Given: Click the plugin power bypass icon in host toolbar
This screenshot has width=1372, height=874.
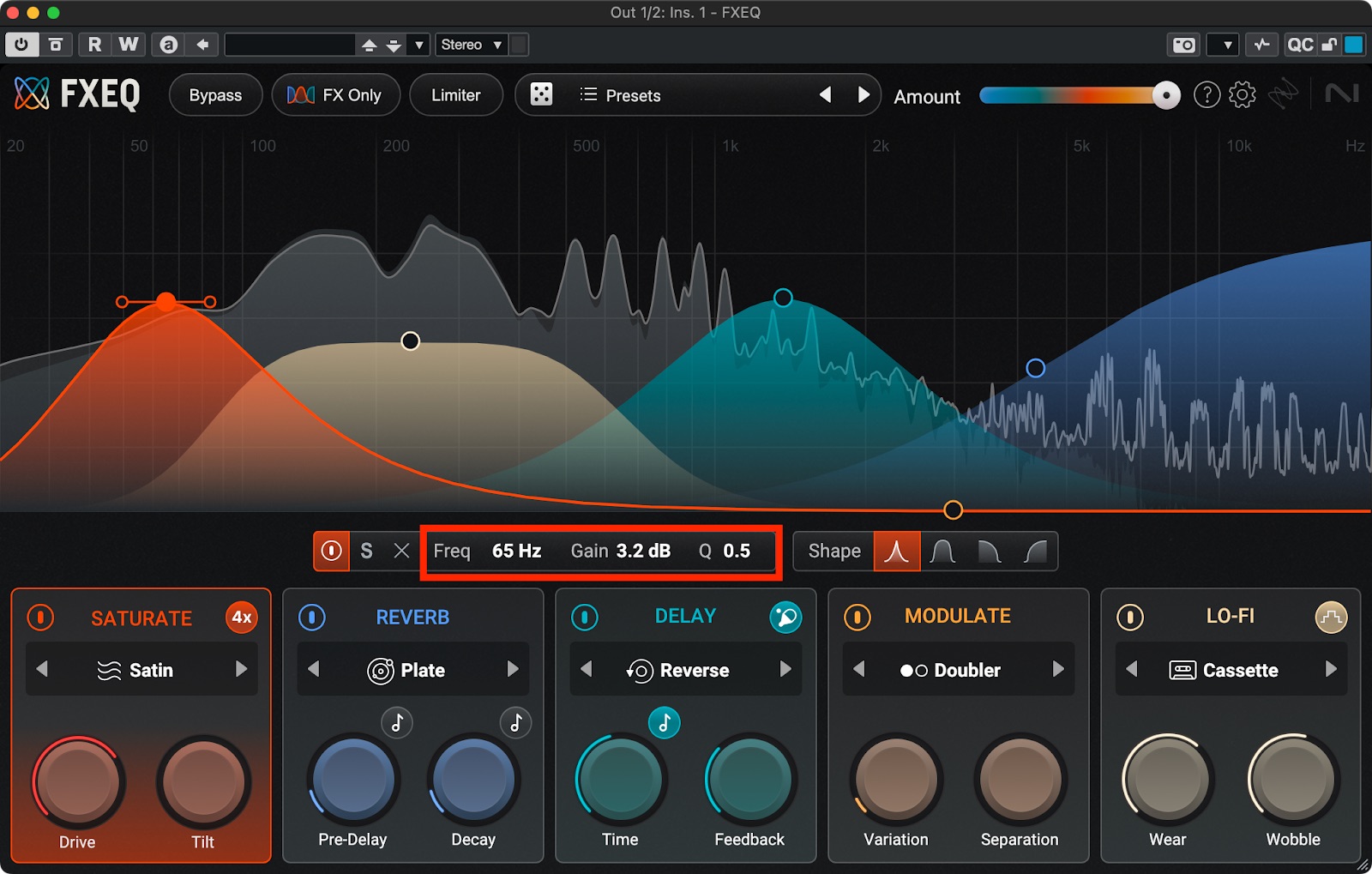Looking at the screenshot, I should tap(21, 45).
